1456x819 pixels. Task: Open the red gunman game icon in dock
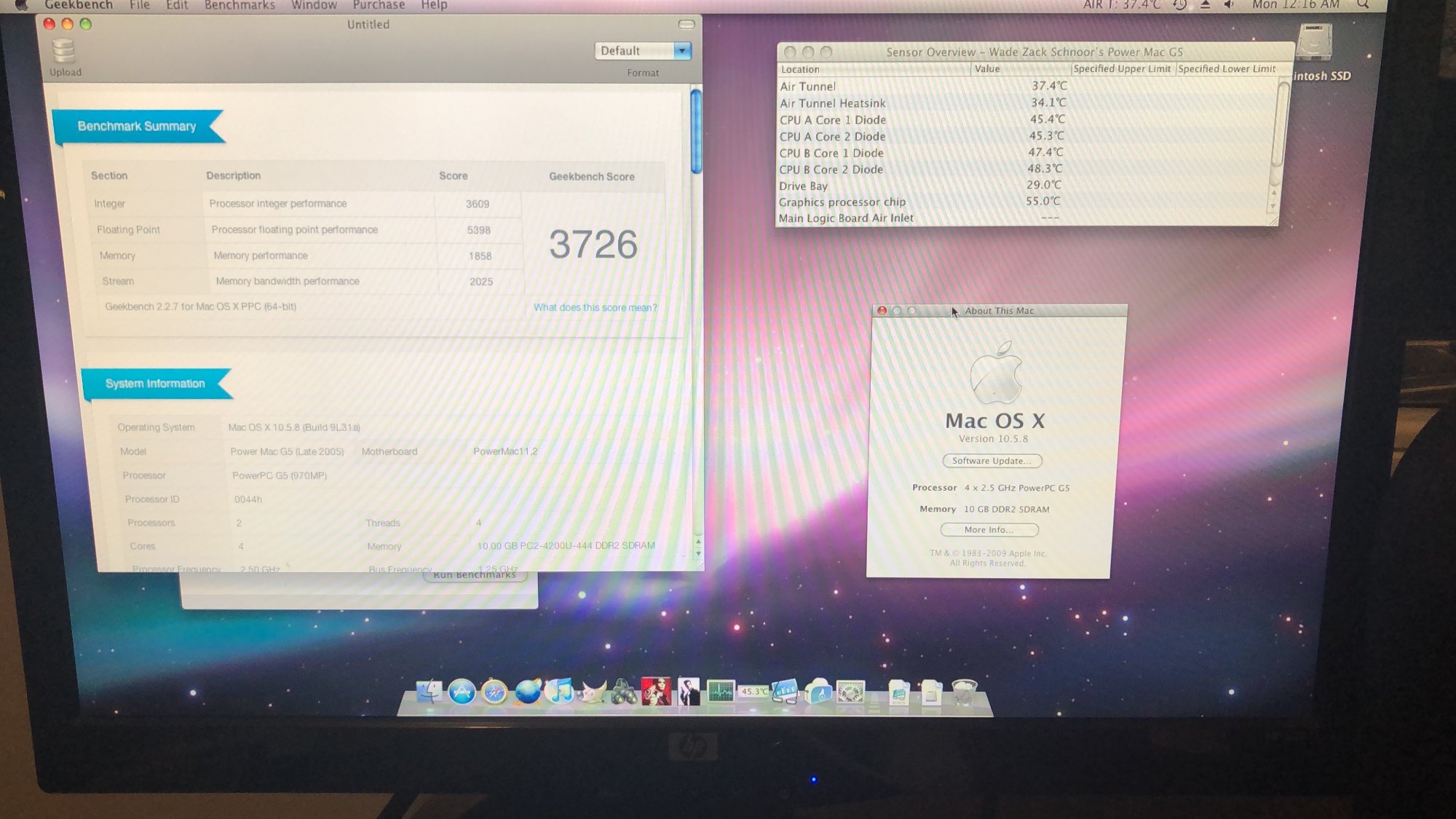[x=656, y=692]
